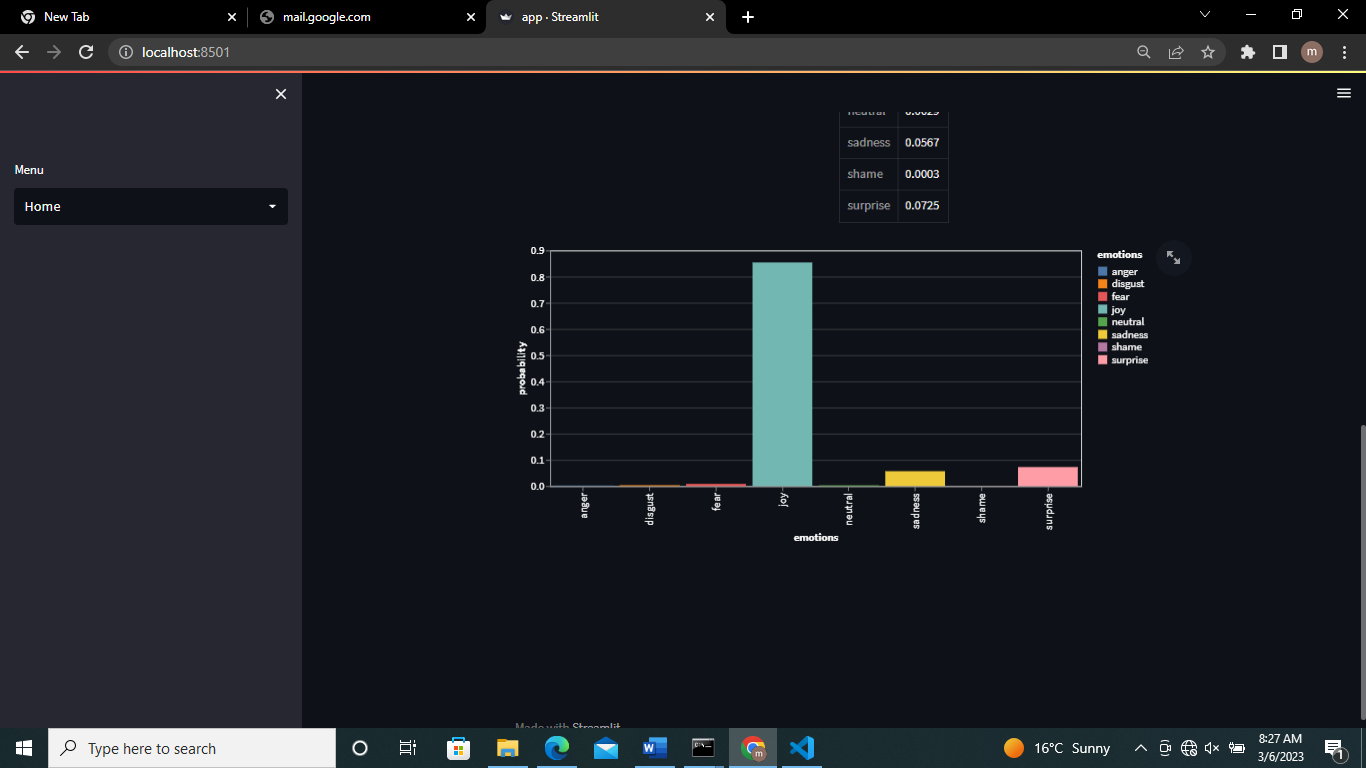Expand the emotions chart to fullscreen
Screen dimensions: 1366x768
[1173, 258]
